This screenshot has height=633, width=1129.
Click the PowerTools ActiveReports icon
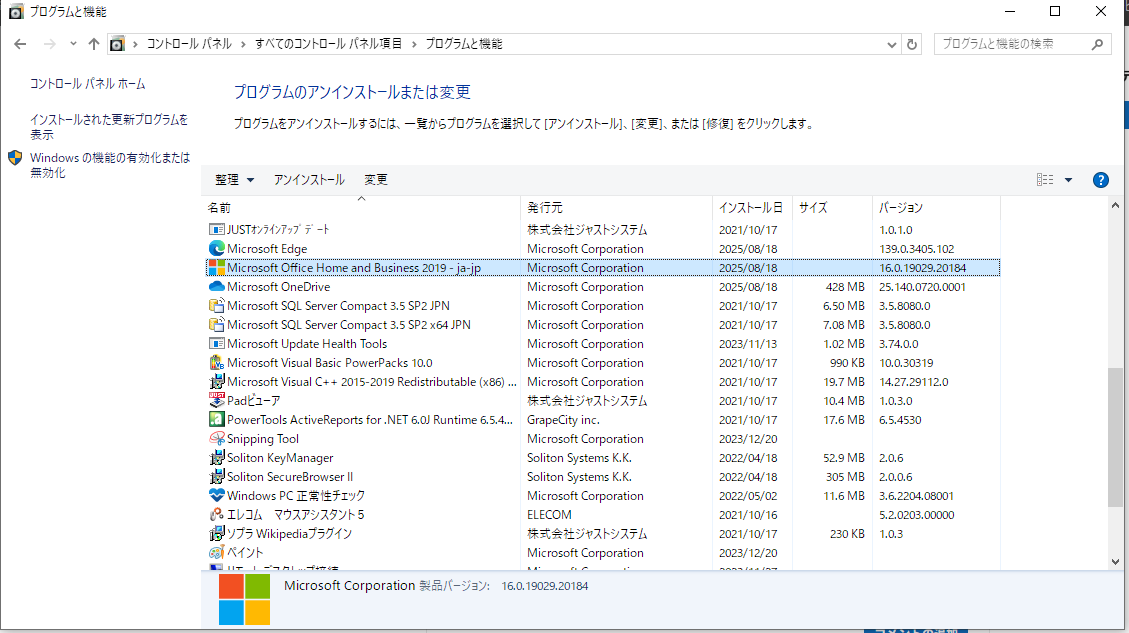click(x=216, y=420)
